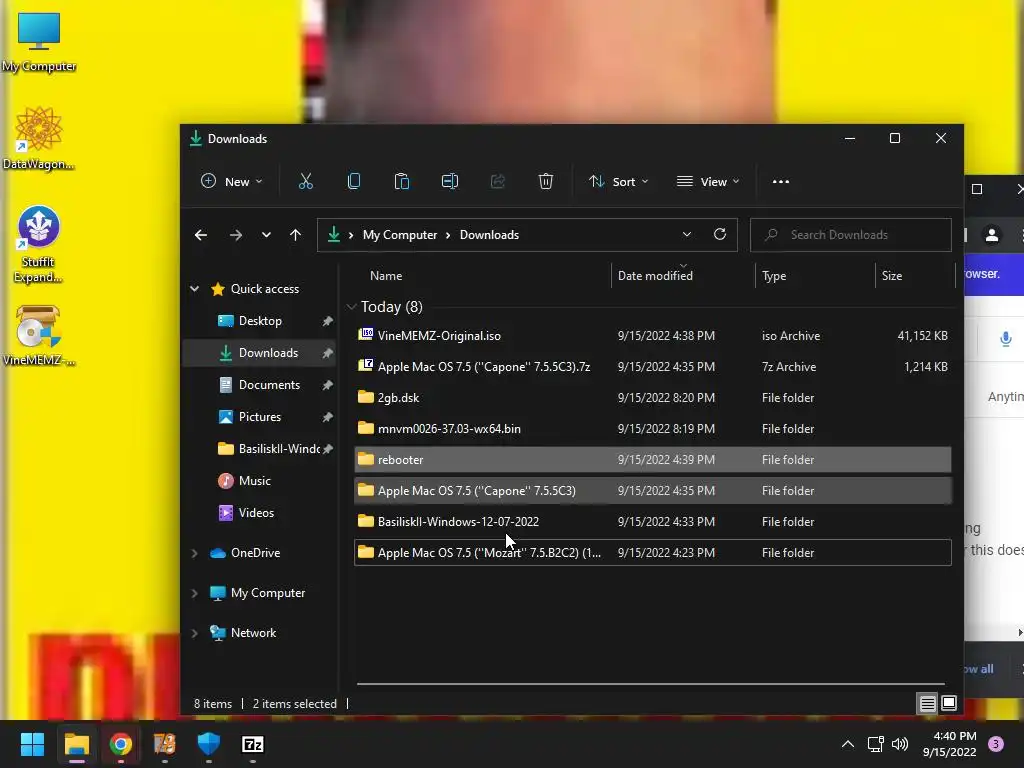This screenshot has width=1024, height=768.
Task: Click the Paste clipboard icon
Action: (402, 182)
